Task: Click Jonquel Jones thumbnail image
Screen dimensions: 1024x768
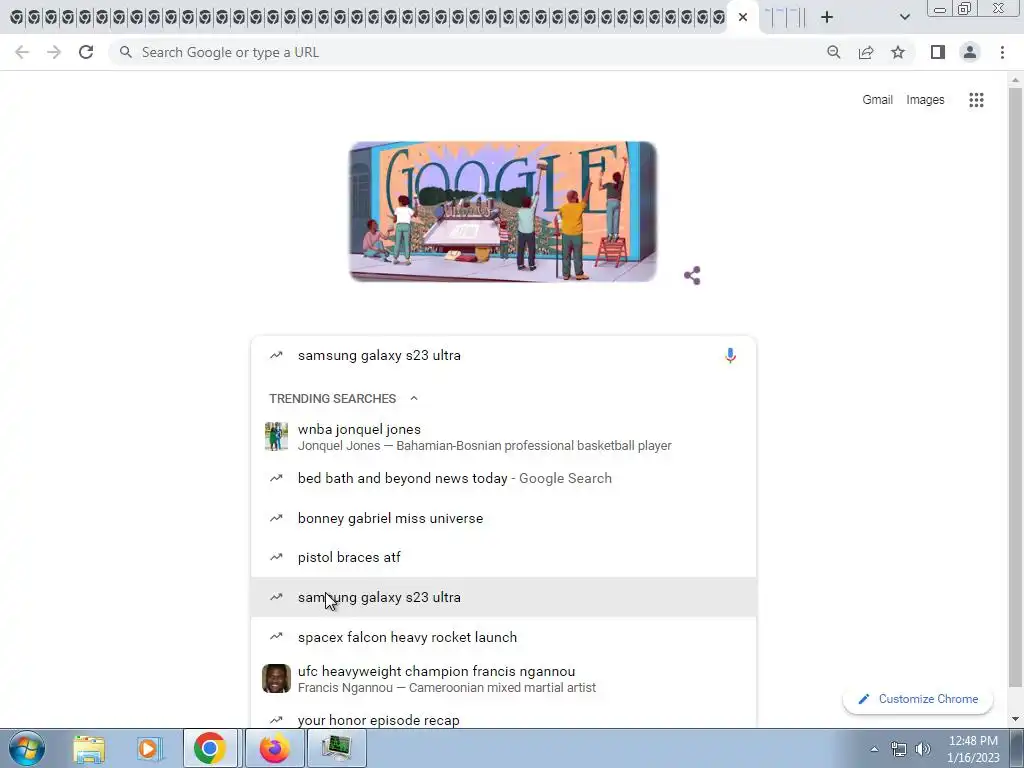Action: pos(276,436)
